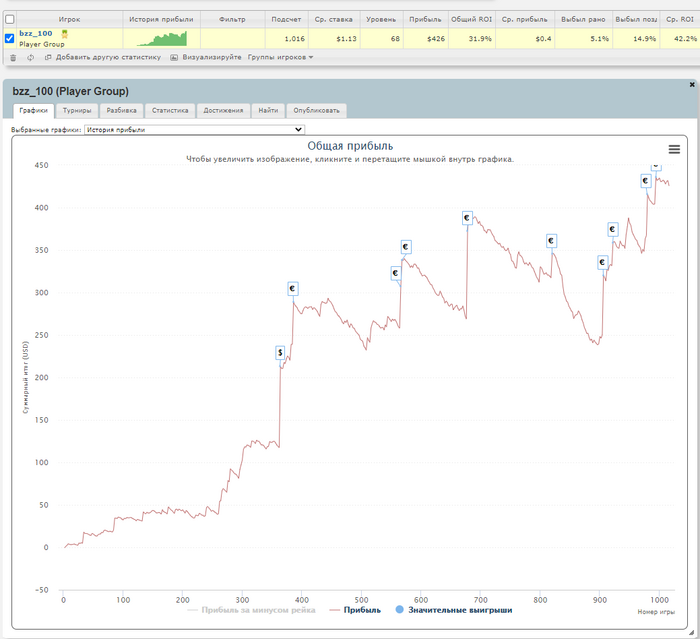Sort by the Игрок column header
This screenshot has width=700, height=639.
(x=69, y=19)
